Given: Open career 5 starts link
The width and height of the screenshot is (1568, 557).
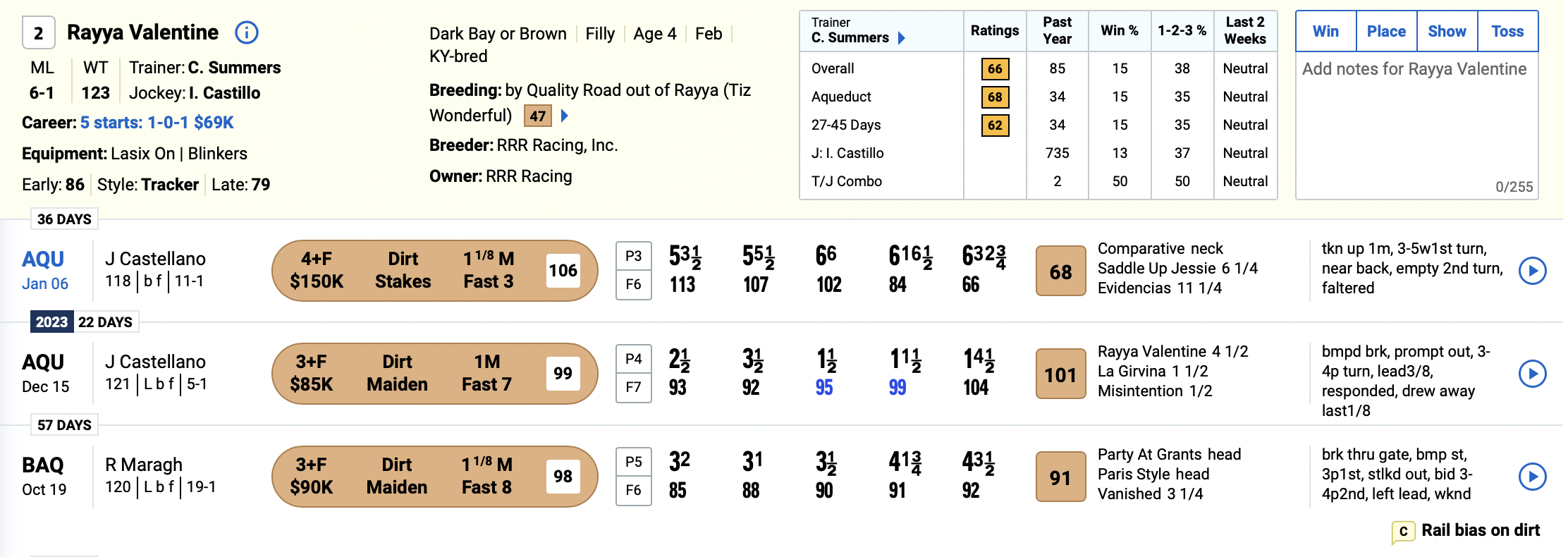Looking at the screenshot, I should [157, 123].
